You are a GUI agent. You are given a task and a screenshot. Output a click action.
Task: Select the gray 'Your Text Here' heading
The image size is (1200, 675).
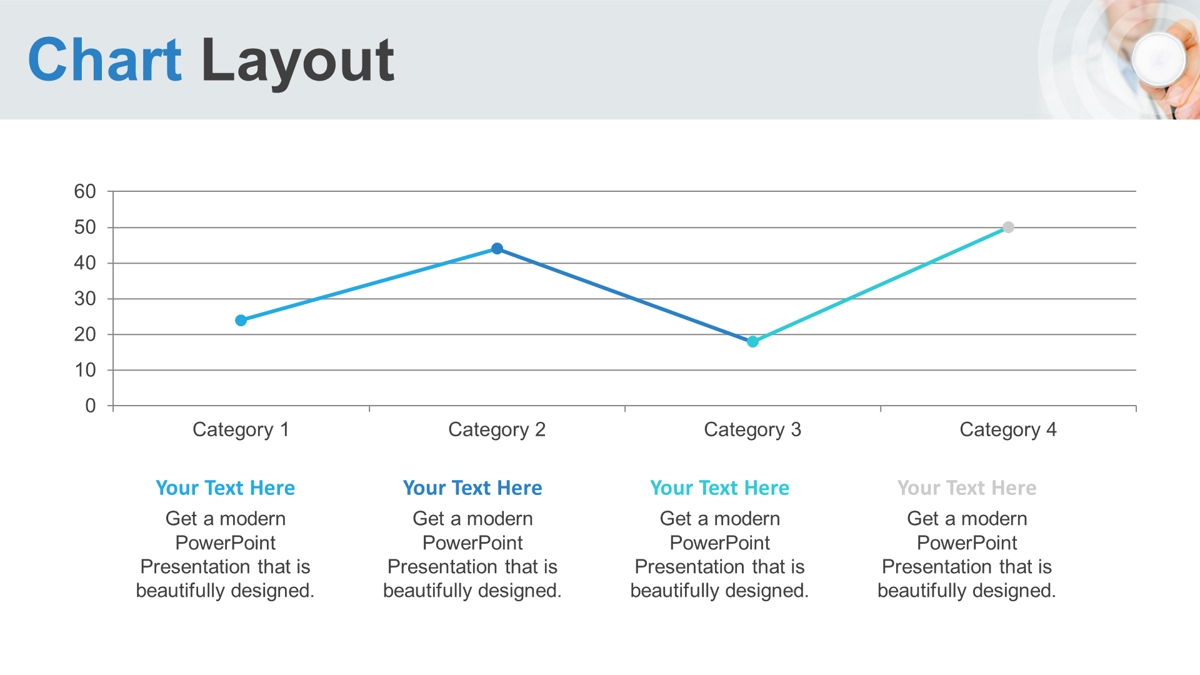[x=966, y=488]
